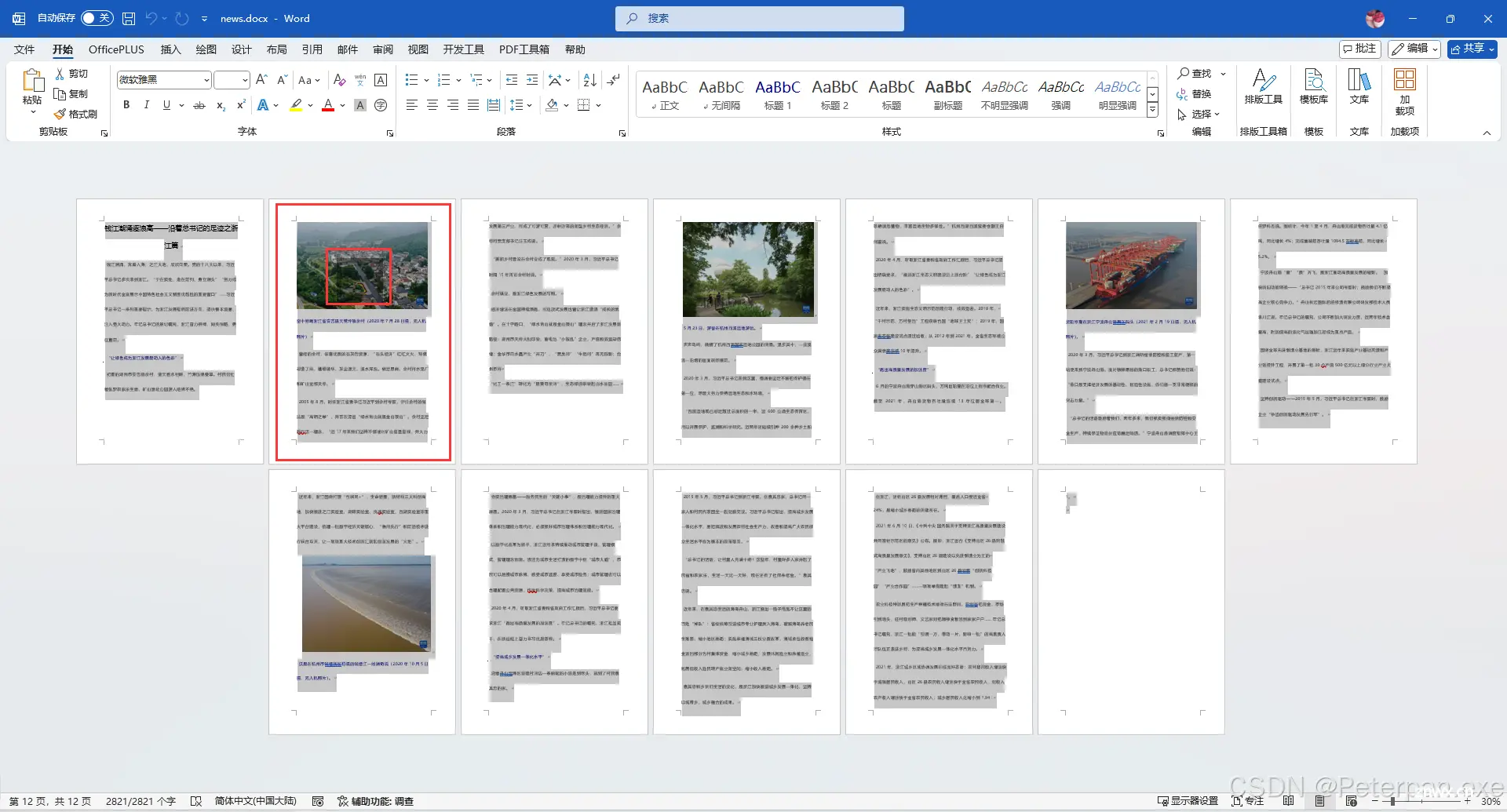
Task: Click the red font color button
Action: click(x=328, y=105)
